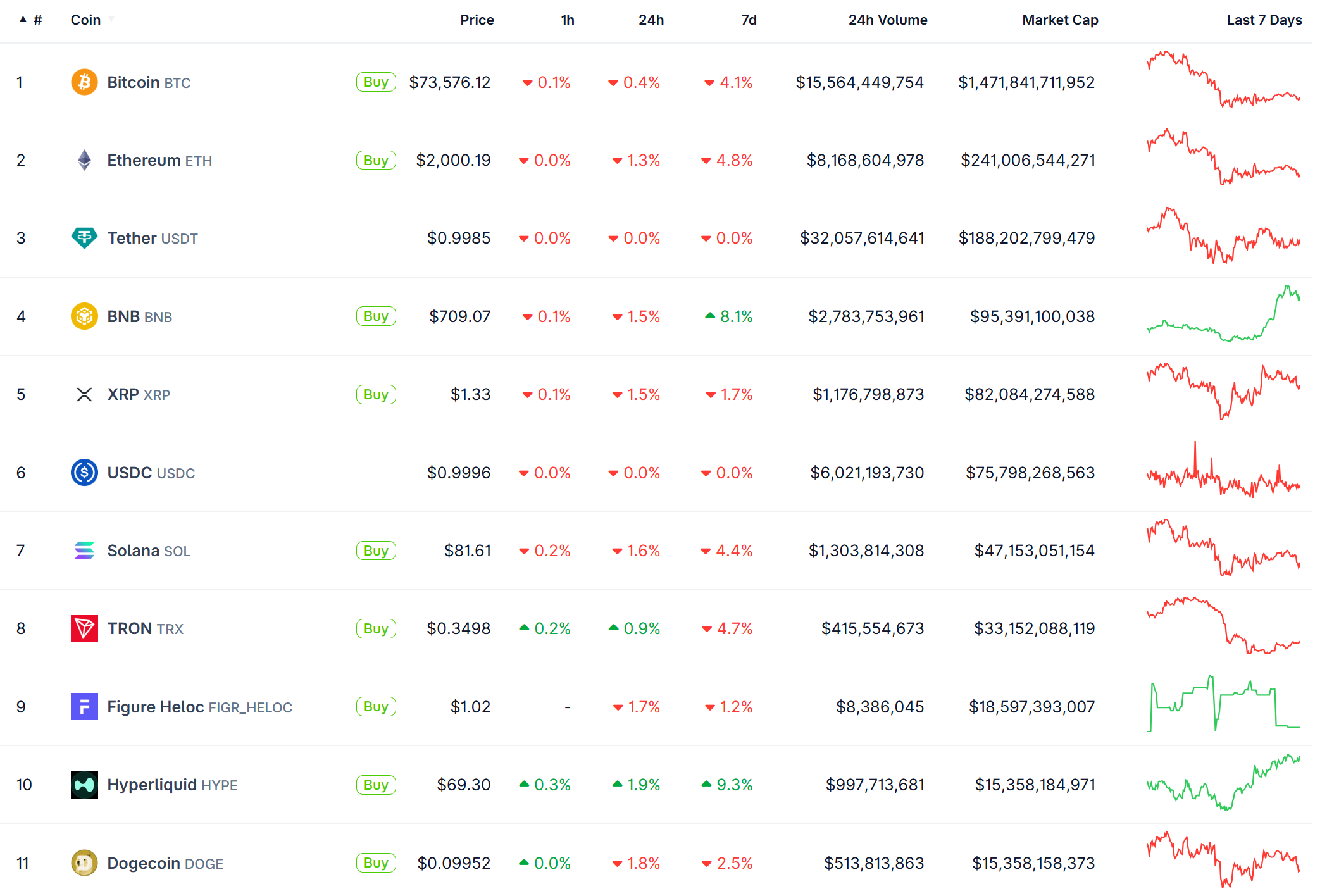Image resolution: width=1327 pixels, height=896 pixels.
Task: Open the XRP coin page link
Action: tap(139, 394)
